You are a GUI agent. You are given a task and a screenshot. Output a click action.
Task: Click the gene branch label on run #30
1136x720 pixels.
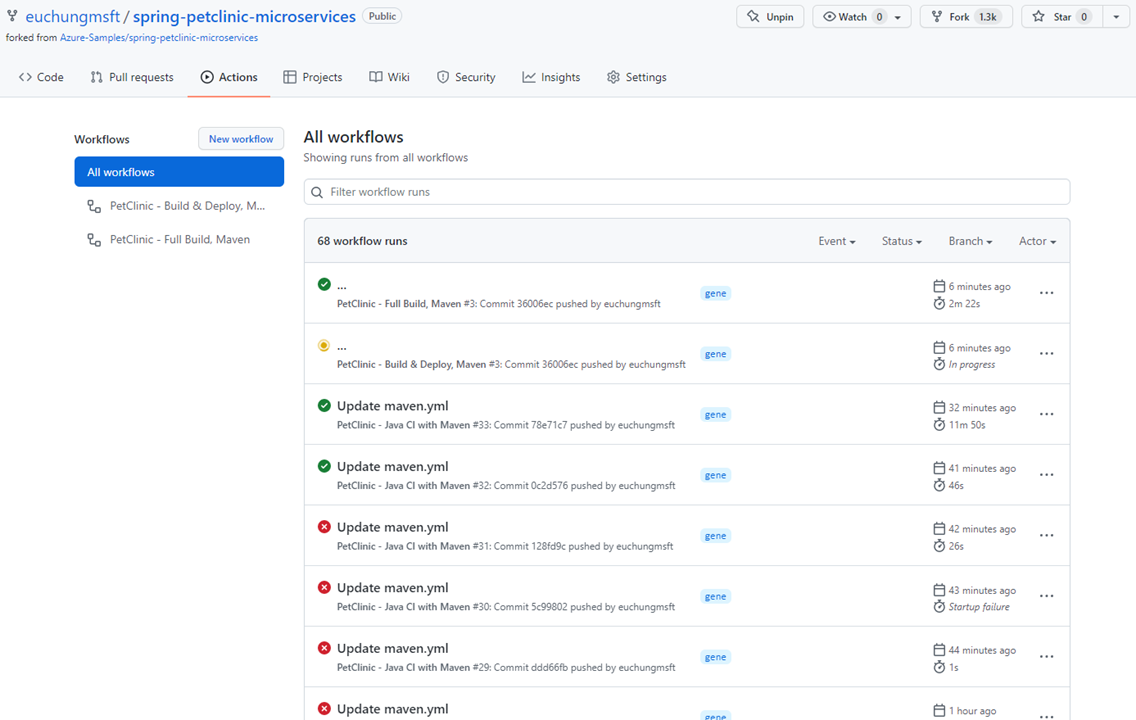pyautogui.click(x=716, y=596)
